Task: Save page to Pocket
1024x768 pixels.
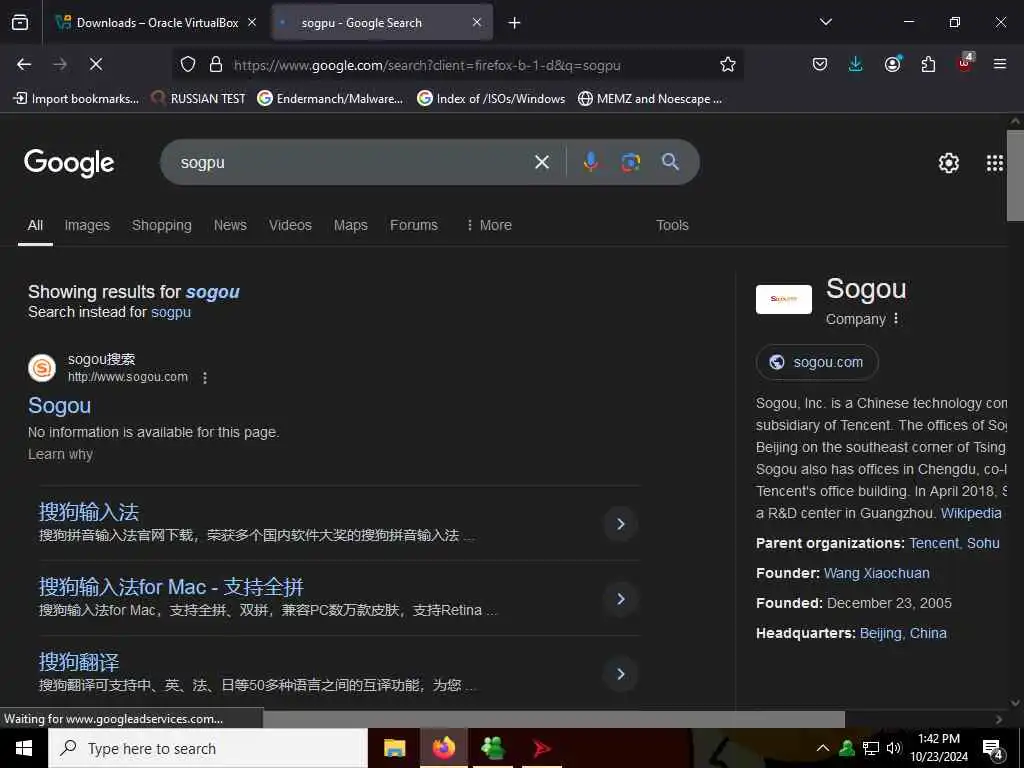Action: pos(820,64)
